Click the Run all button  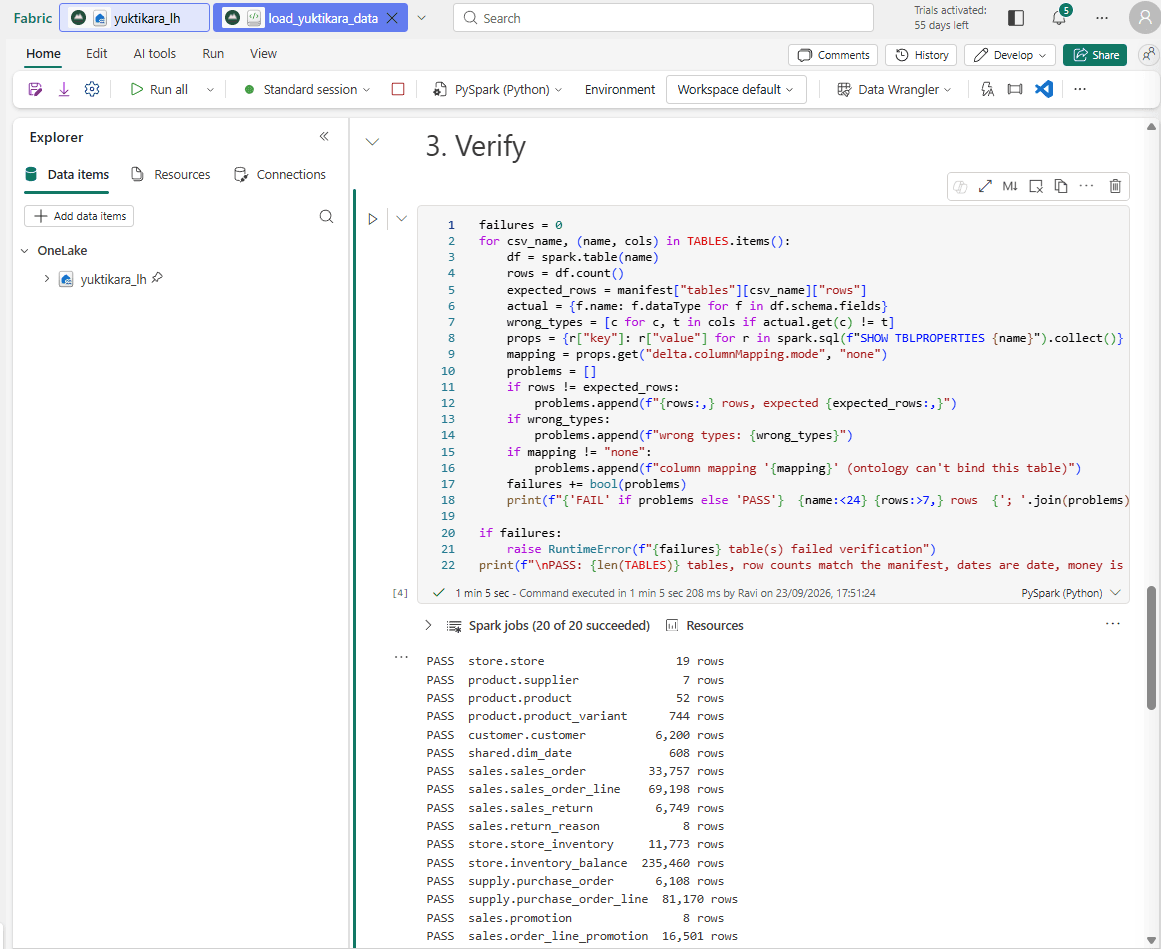pos(160,90)
